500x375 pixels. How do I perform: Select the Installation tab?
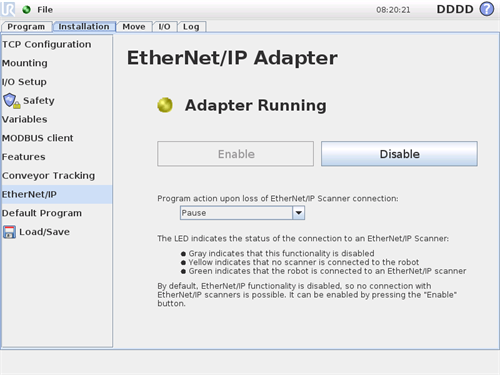84,27
